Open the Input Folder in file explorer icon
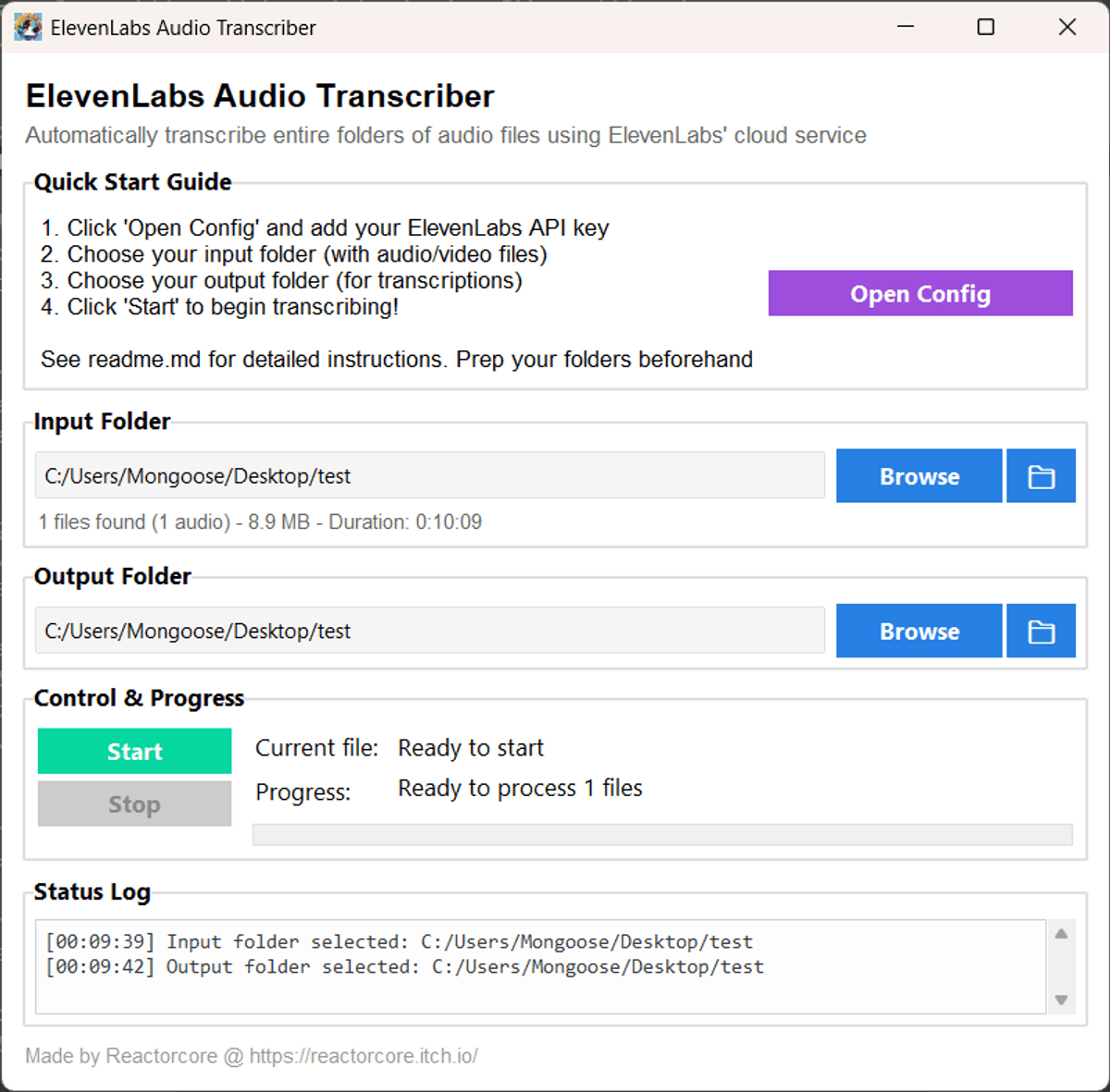The width and height of the screenshot is (1110, 1092). click(x=1041, y=476)
